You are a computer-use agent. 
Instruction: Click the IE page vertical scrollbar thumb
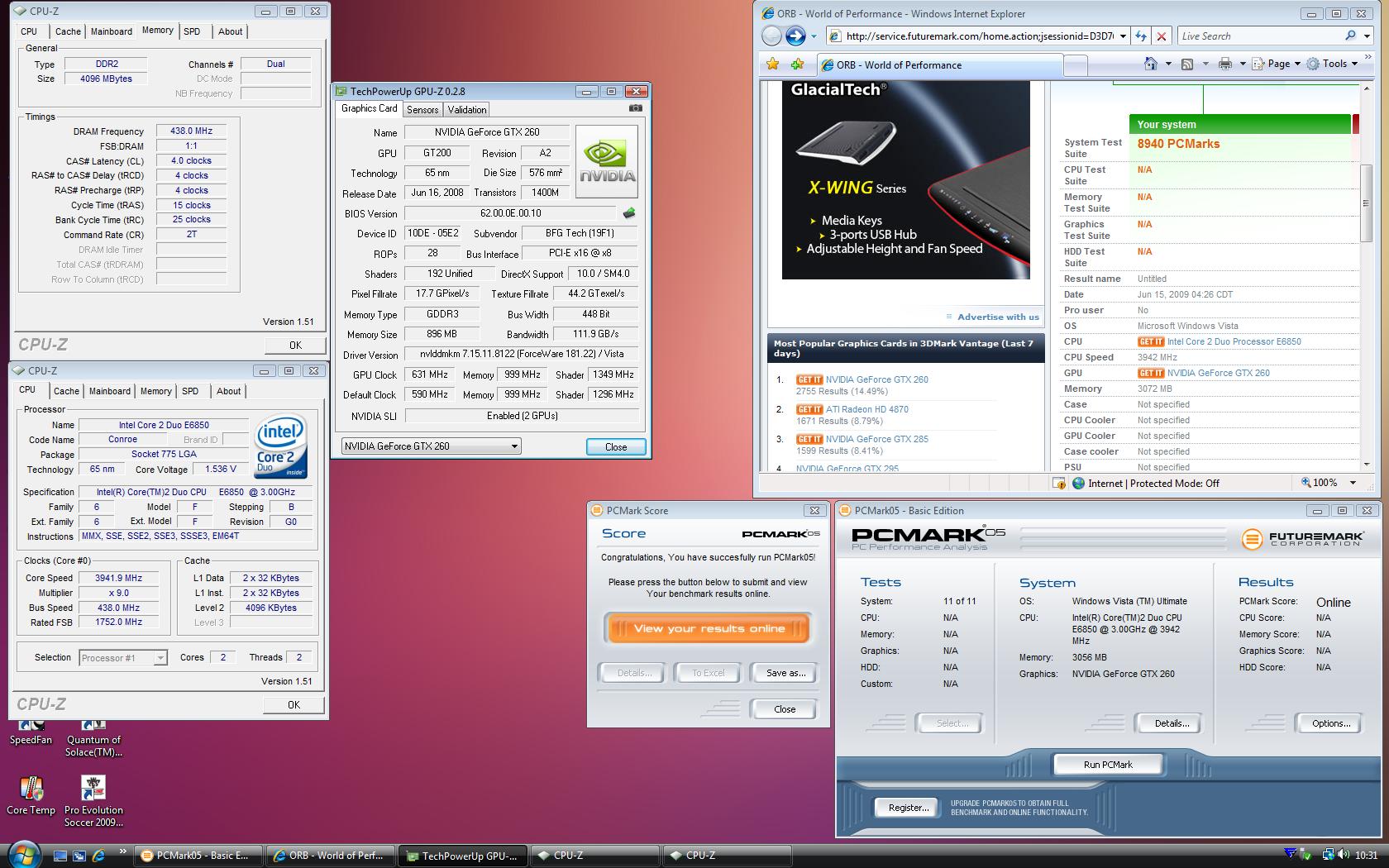tap(1366, 203)
